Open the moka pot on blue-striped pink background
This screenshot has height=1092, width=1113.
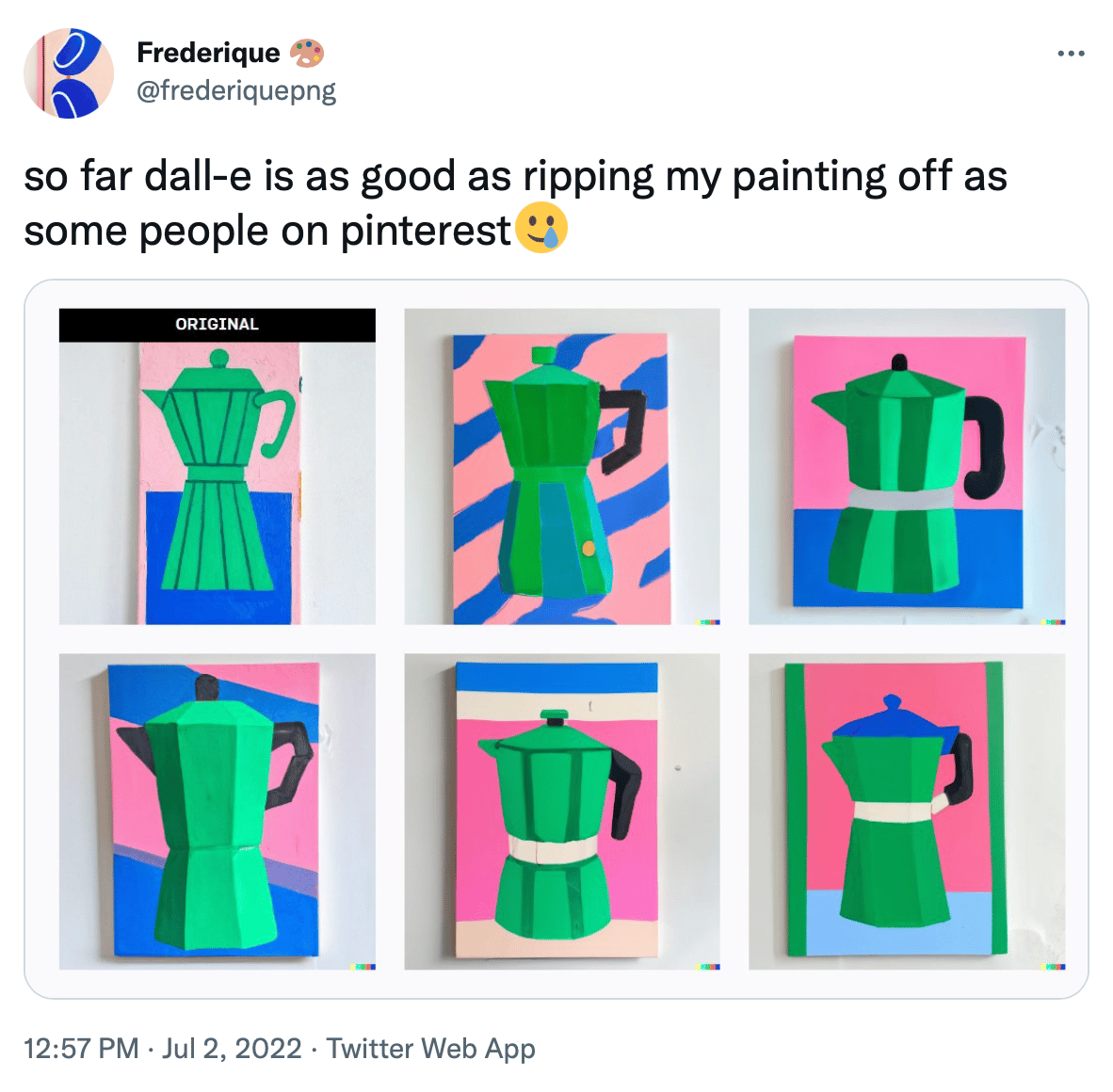click(562, 466)
